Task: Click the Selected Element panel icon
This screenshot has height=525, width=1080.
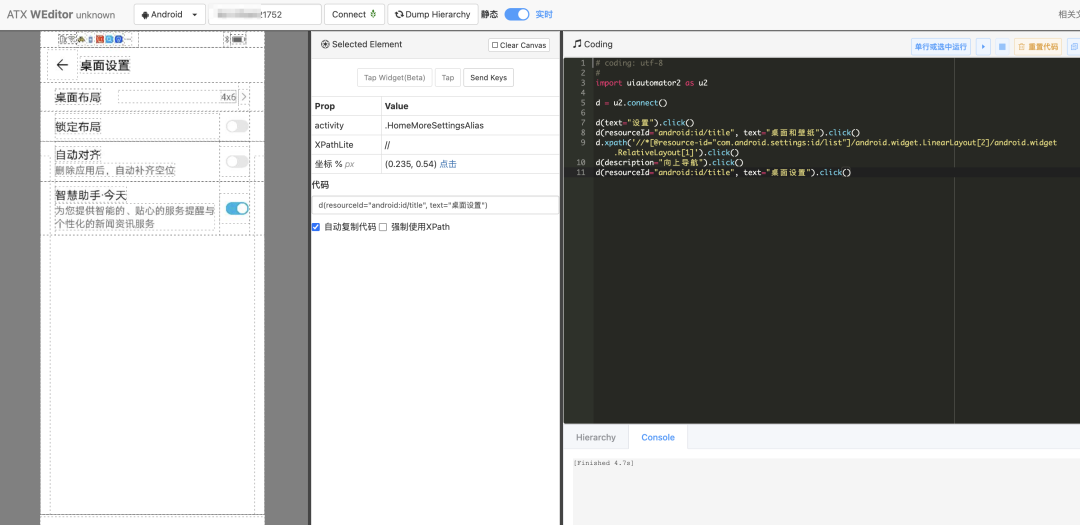Action: [325, 45]
